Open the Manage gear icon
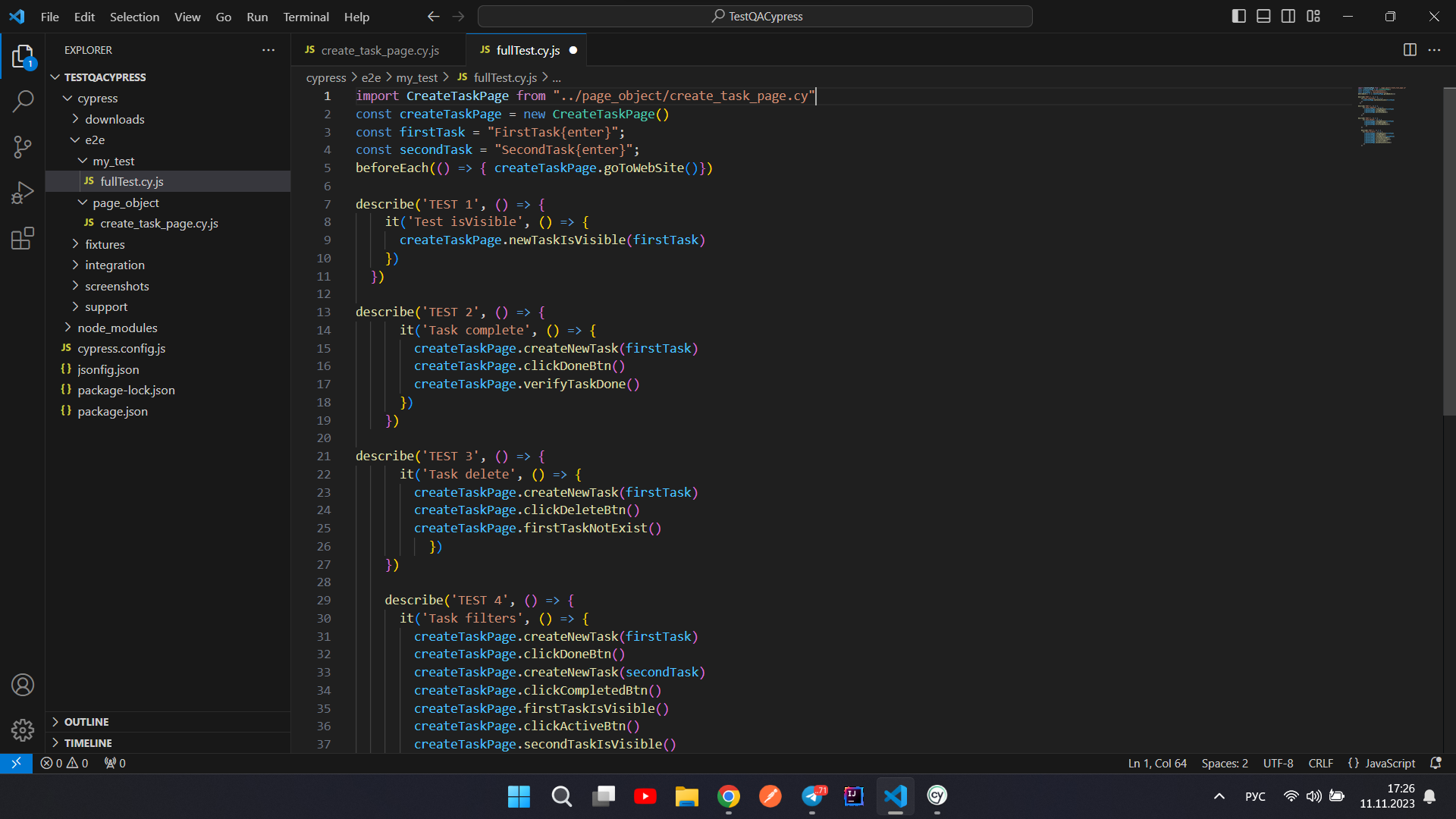1456x819 pixels. coord(23,730)
